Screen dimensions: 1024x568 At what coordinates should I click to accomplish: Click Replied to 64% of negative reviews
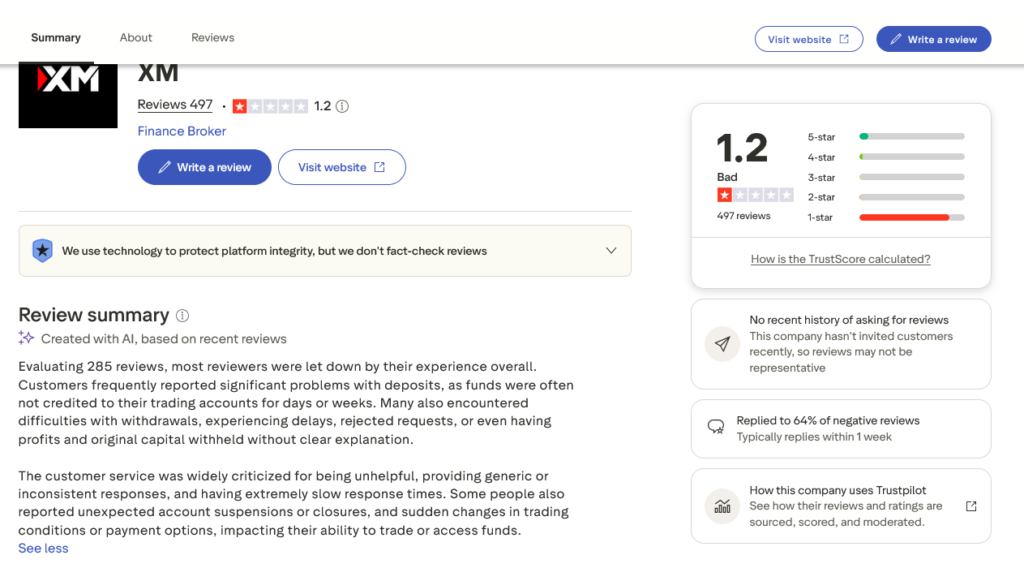point(828,421)
